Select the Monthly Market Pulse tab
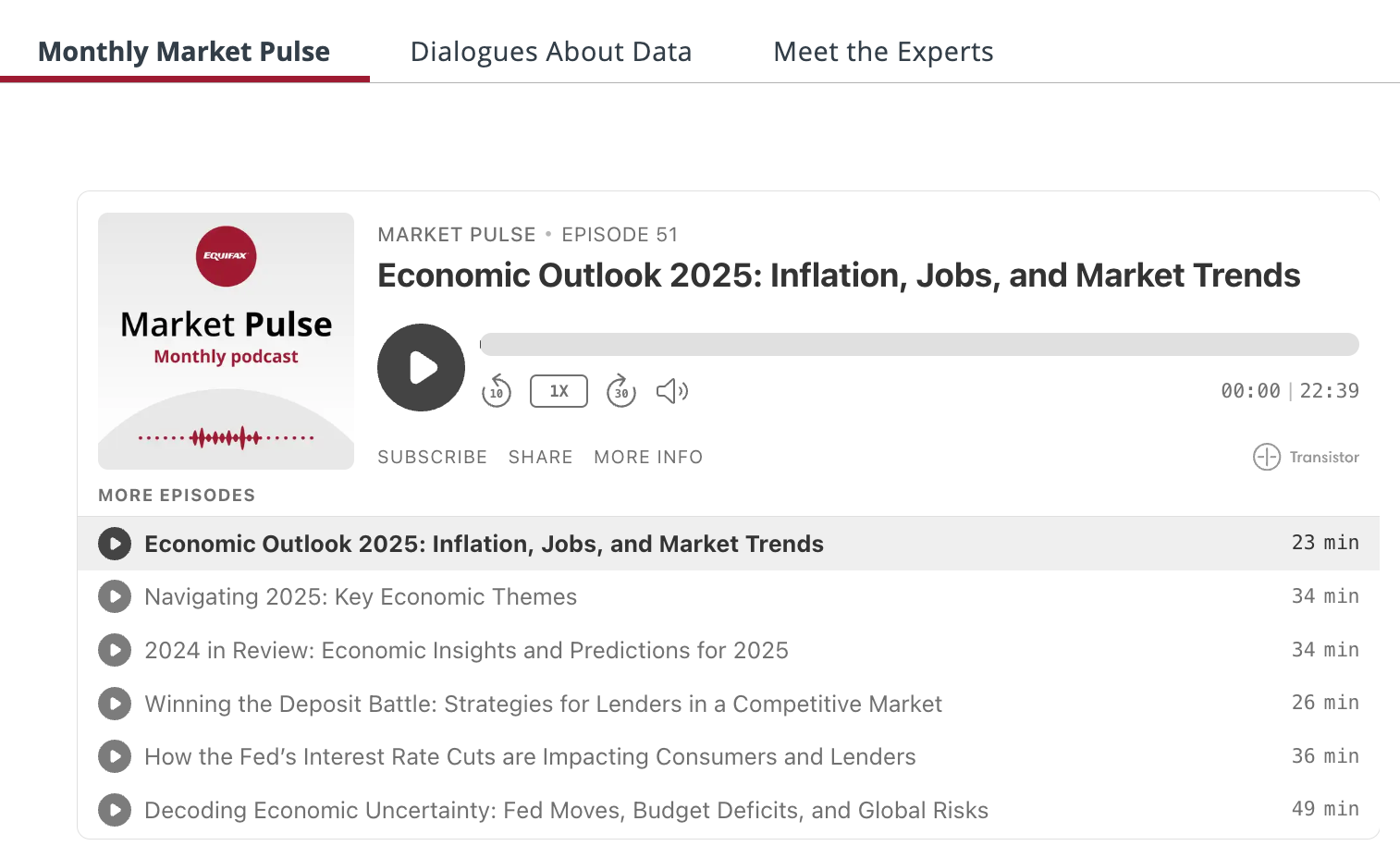Image resolution: width=1400 pixels, height=858 pixels. [184, 52]
